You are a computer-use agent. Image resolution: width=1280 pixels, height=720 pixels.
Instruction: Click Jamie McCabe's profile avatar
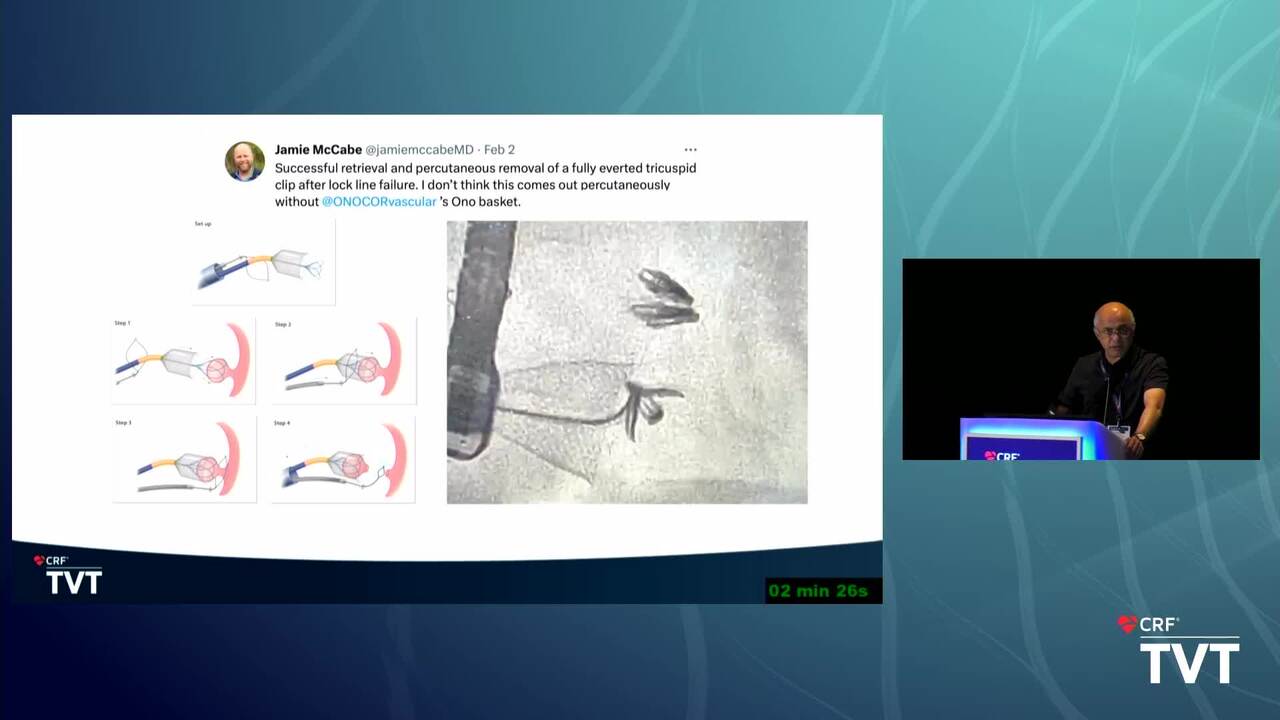pyautogui.click(x=245, y=161)
